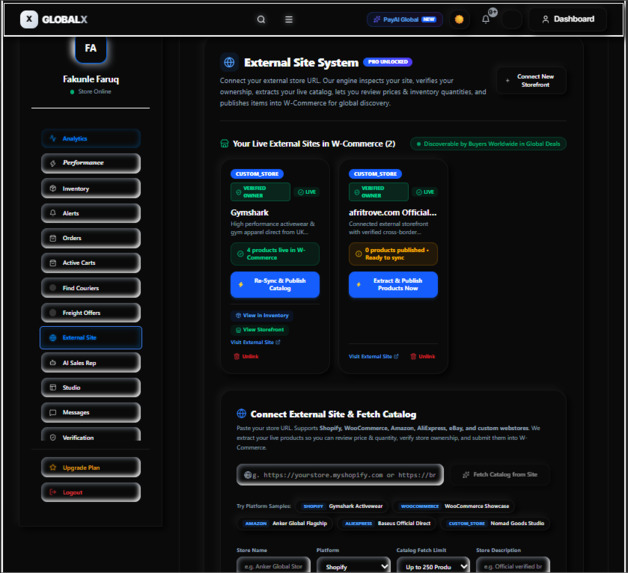Click View in Inventory on Gymshark card
628x573 pixels.
click(x=262, y=316)
